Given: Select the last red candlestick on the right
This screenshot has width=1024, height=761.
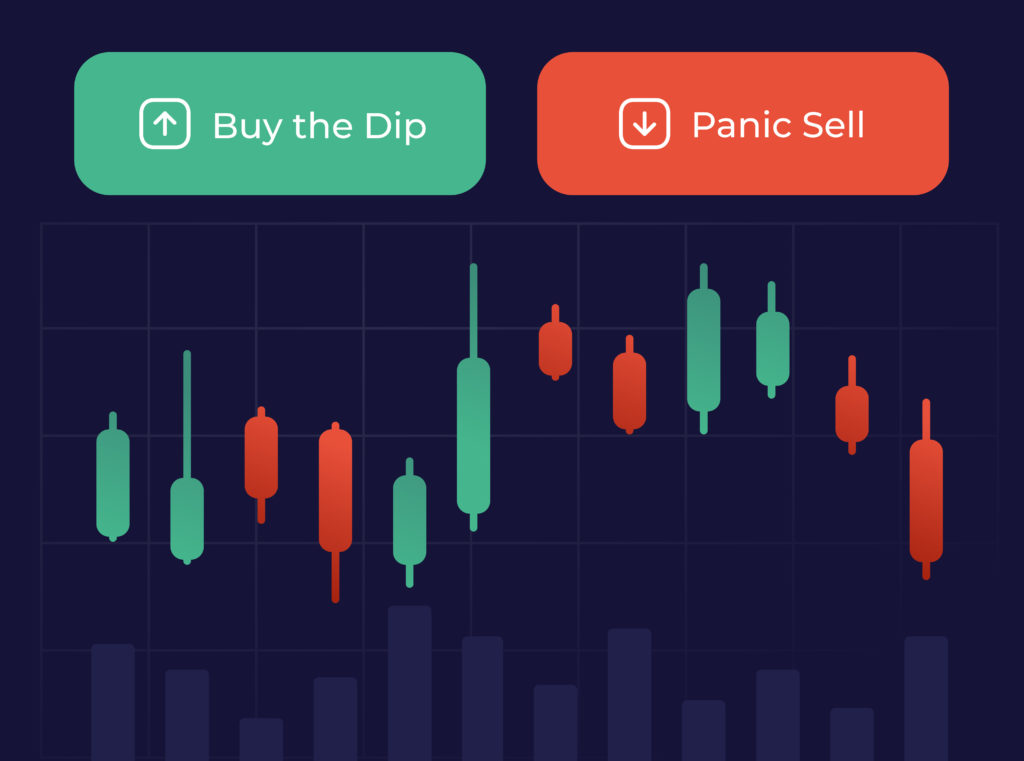Looking at the screenshot, I should (926, 489).
